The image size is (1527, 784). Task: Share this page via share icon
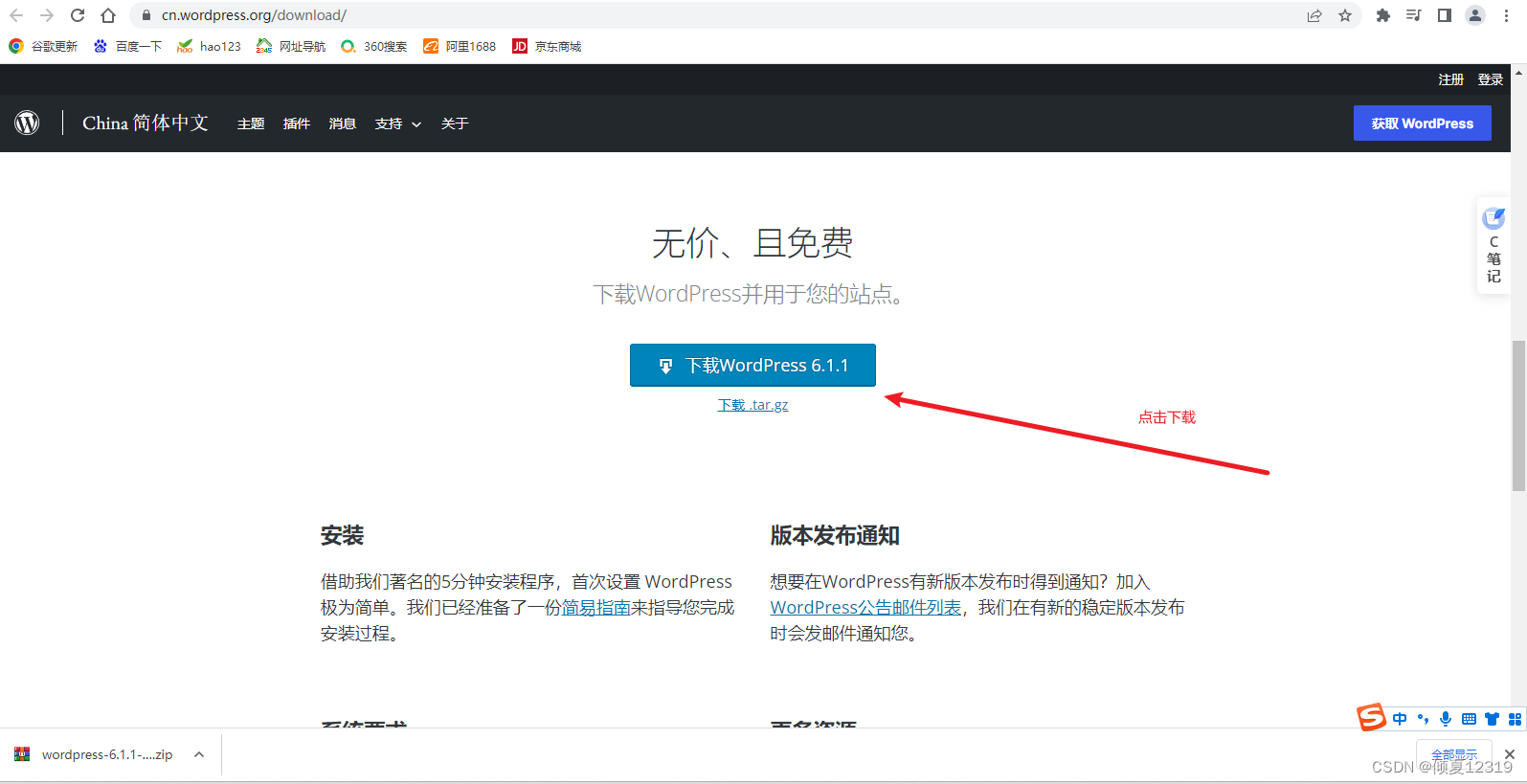[x=1314, y=15]
